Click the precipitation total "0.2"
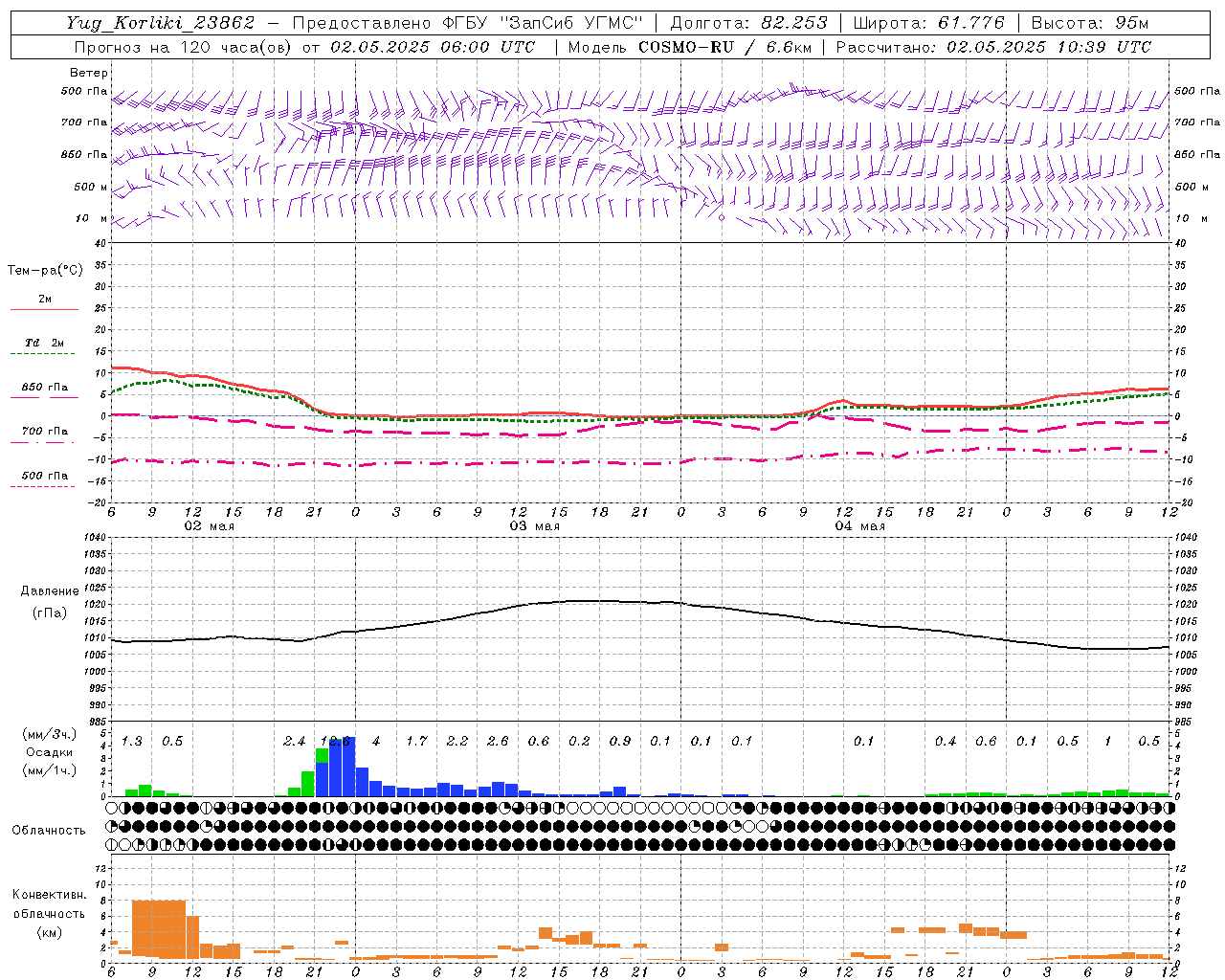The image size is (1225, 980). tap(579, 741)
